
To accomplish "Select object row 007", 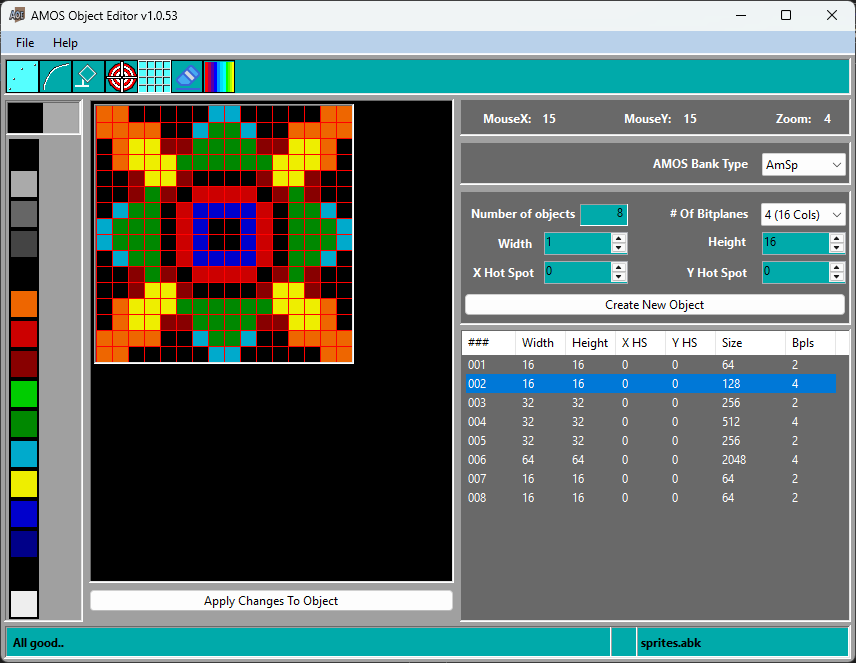I will [651, 479].
